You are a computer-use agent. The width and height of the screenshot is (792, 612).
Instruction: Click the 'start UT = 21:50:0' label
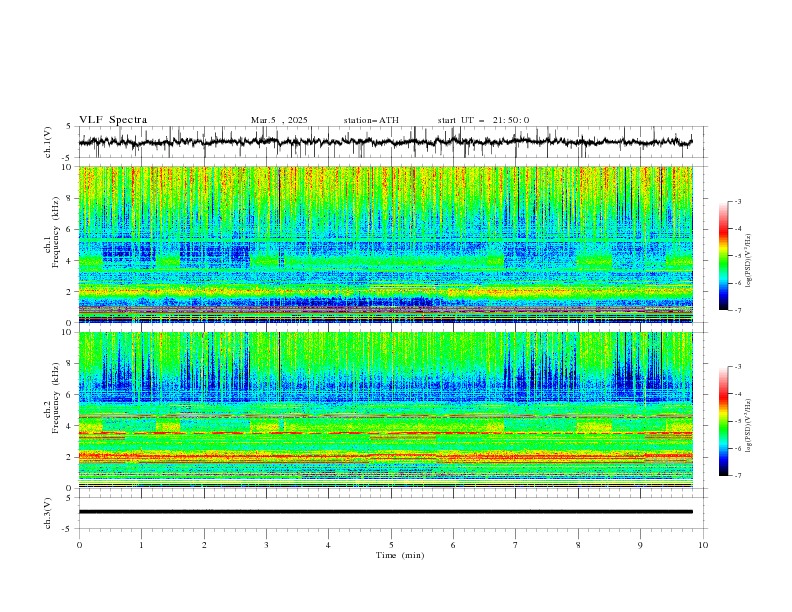click(483, 120)
